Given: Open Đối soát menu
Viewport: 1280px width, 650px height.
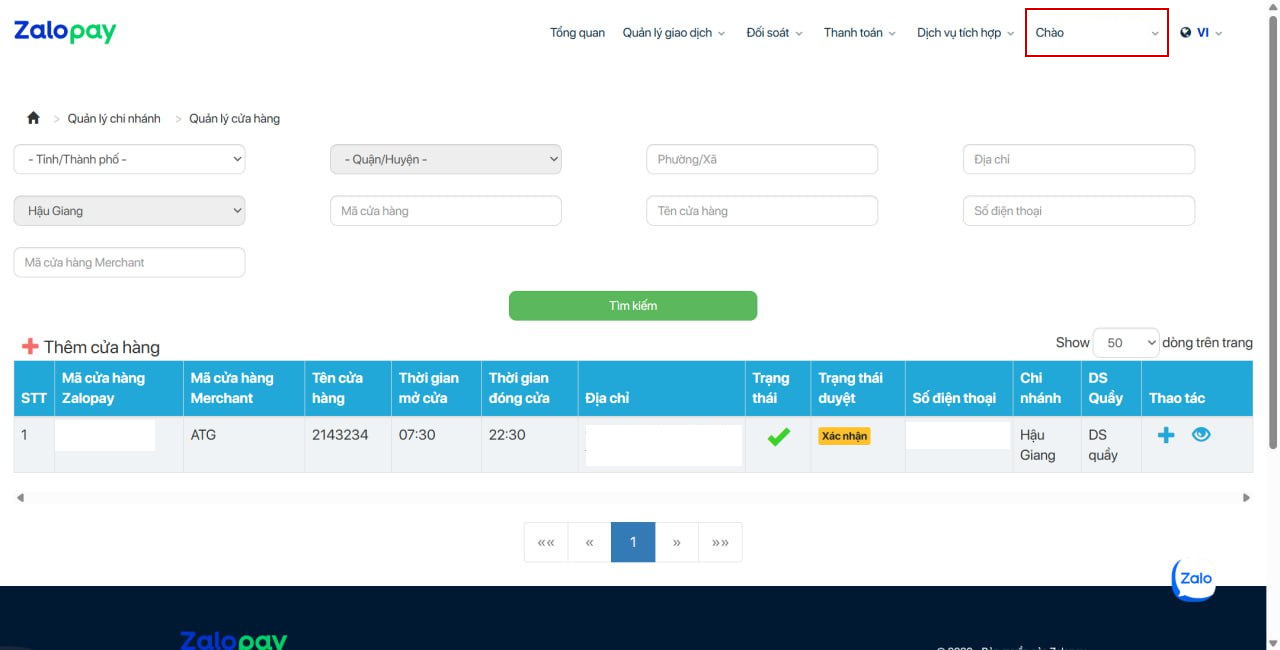Looking at the screenshot, I should point(775,33).
